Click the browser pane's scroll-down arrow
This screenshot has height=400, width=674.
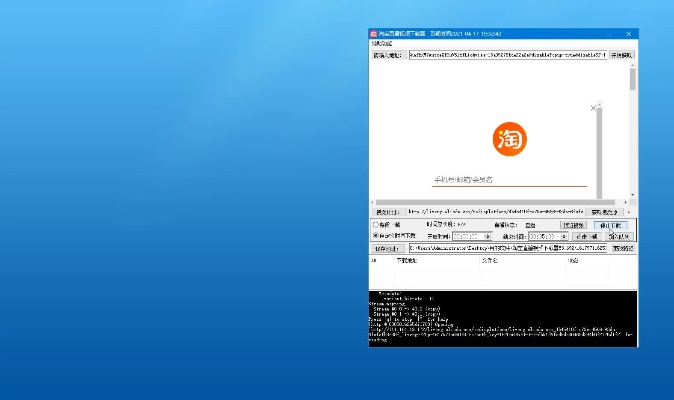coord(632,195)
